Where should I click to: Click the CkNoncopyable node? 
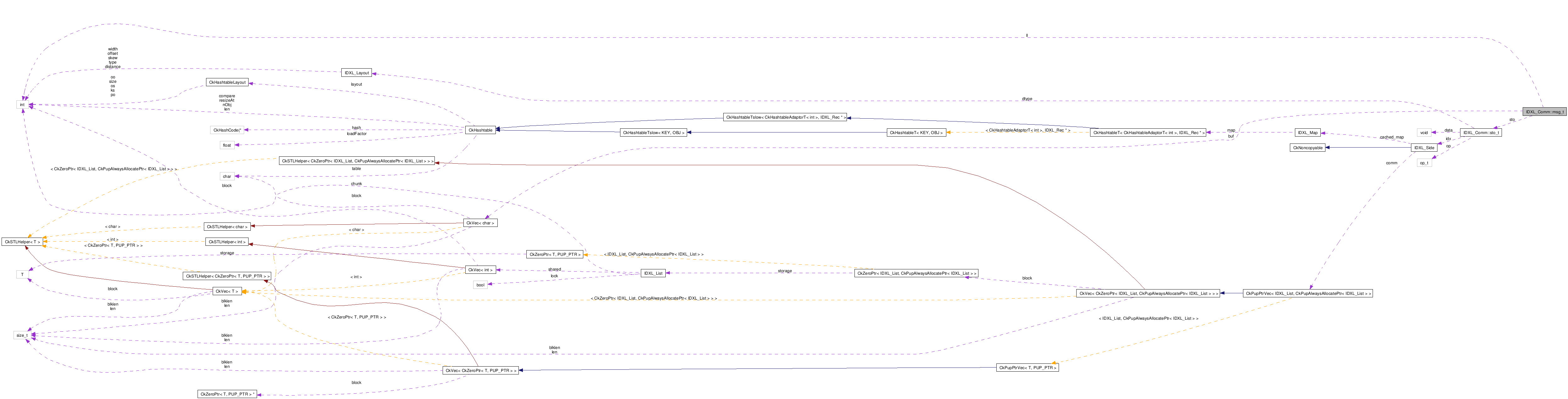click(x=1308, y=147)
